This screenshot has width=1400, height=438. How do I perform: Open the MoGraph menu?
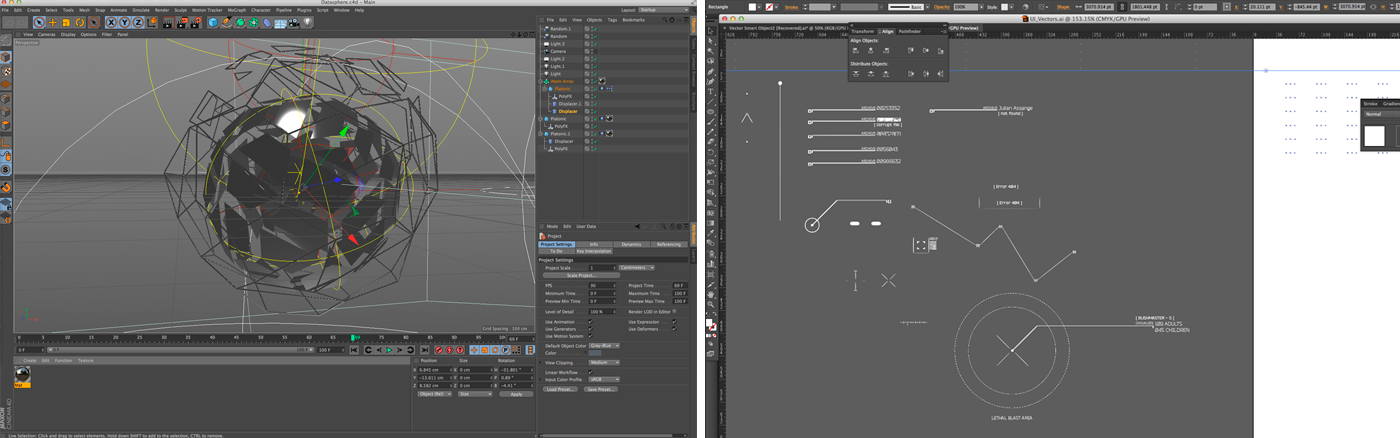point(237,10)
